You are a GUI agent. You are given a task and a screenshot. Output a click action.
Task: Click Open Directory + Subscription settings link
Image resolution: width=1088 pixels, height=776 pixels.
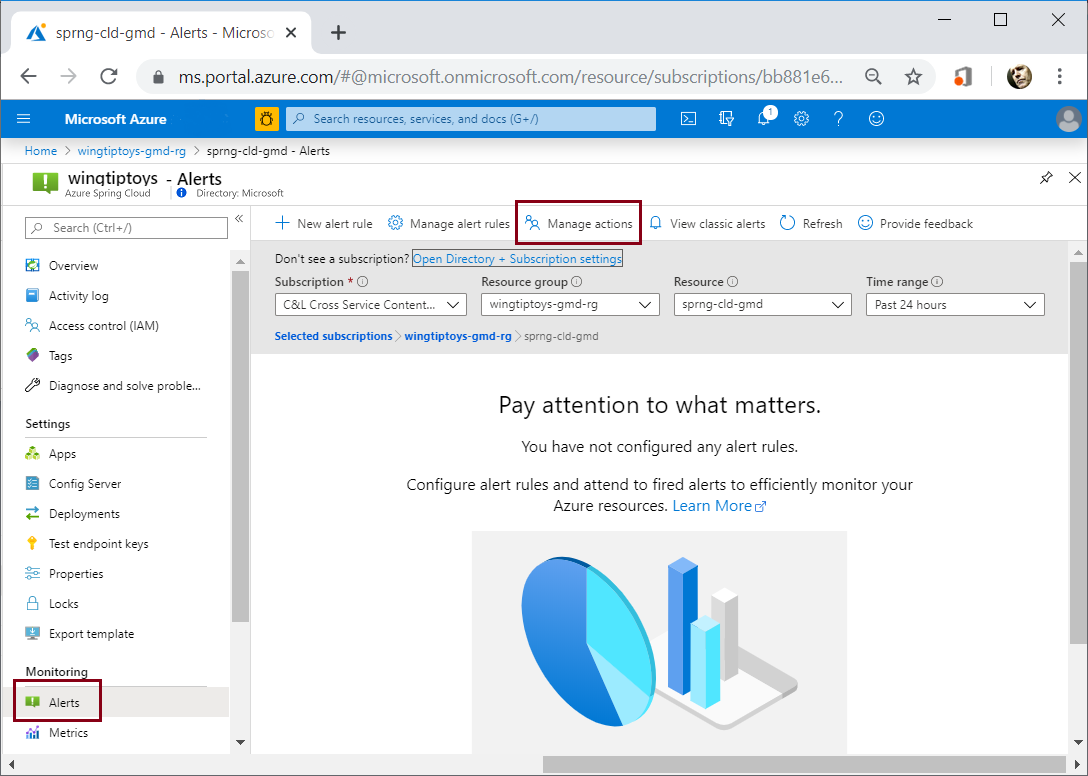pyautogui.click(x=518, y=259)
